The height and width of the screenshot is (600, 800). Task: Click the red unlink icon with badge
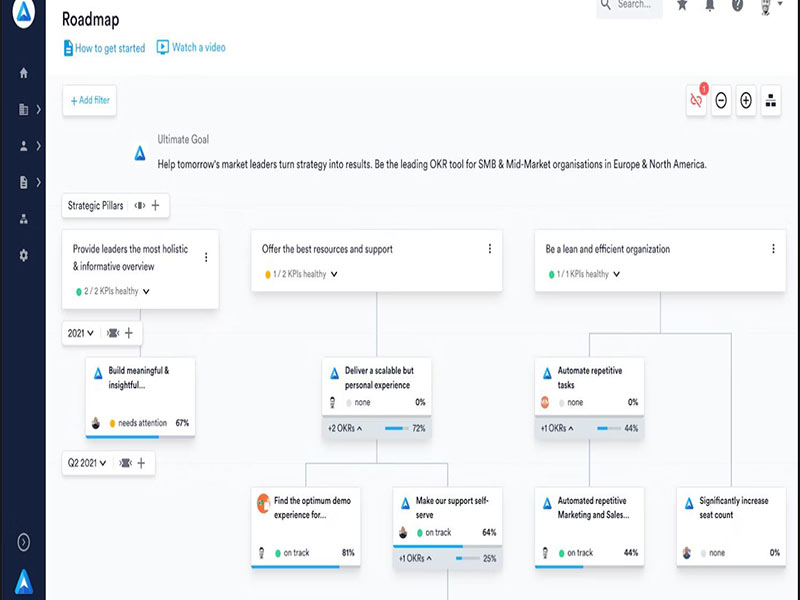696,100
